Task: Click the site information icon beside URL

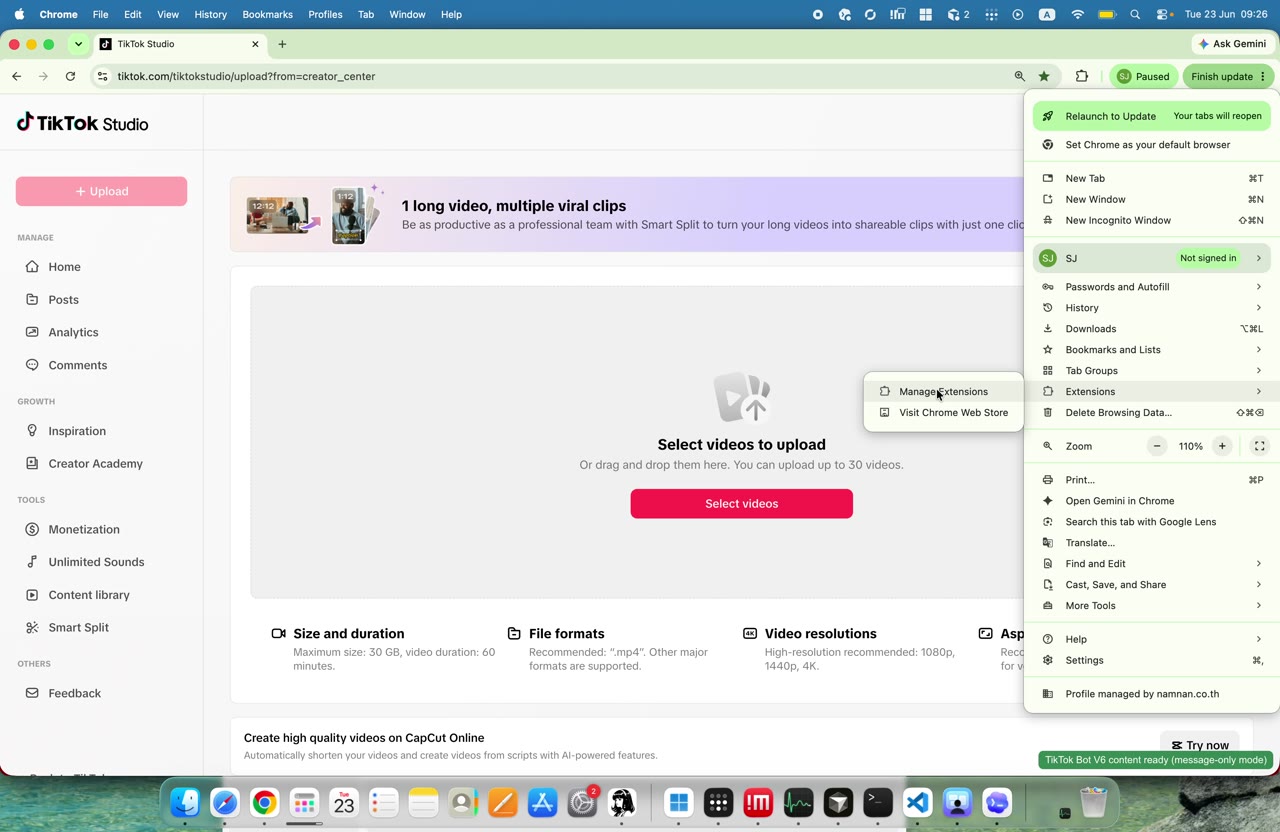Action: (102, 76)
